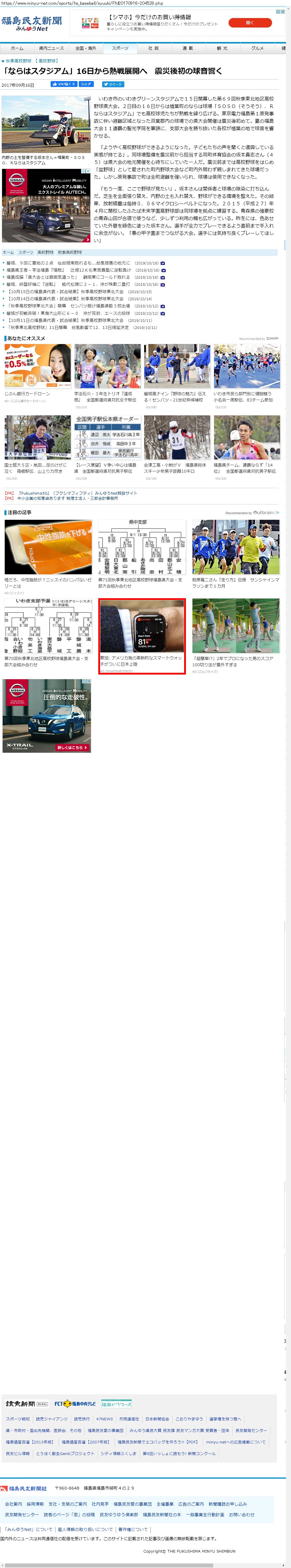Image resolution: width=291 pixels, height=1568 pixels.
Task: Click the 開く button in top ad
Action: (x=250, y=23)
